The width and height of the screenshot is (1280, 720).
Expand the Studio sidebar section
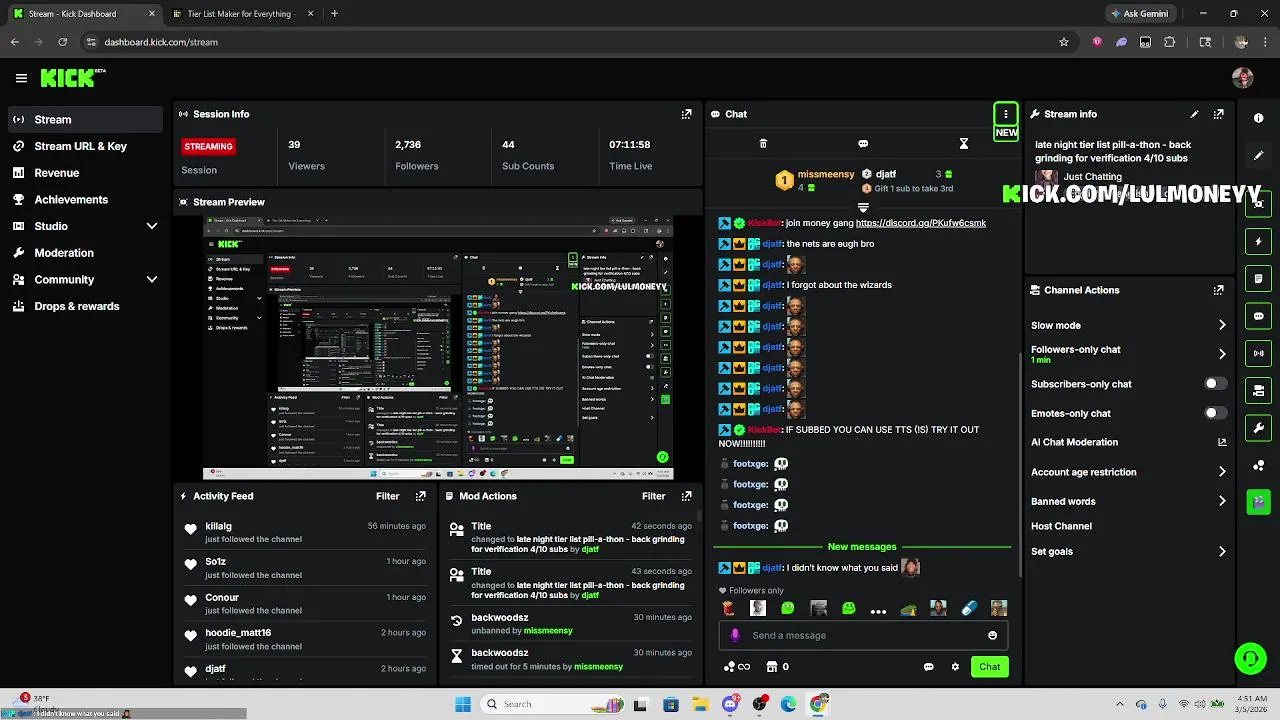[152, 226]
